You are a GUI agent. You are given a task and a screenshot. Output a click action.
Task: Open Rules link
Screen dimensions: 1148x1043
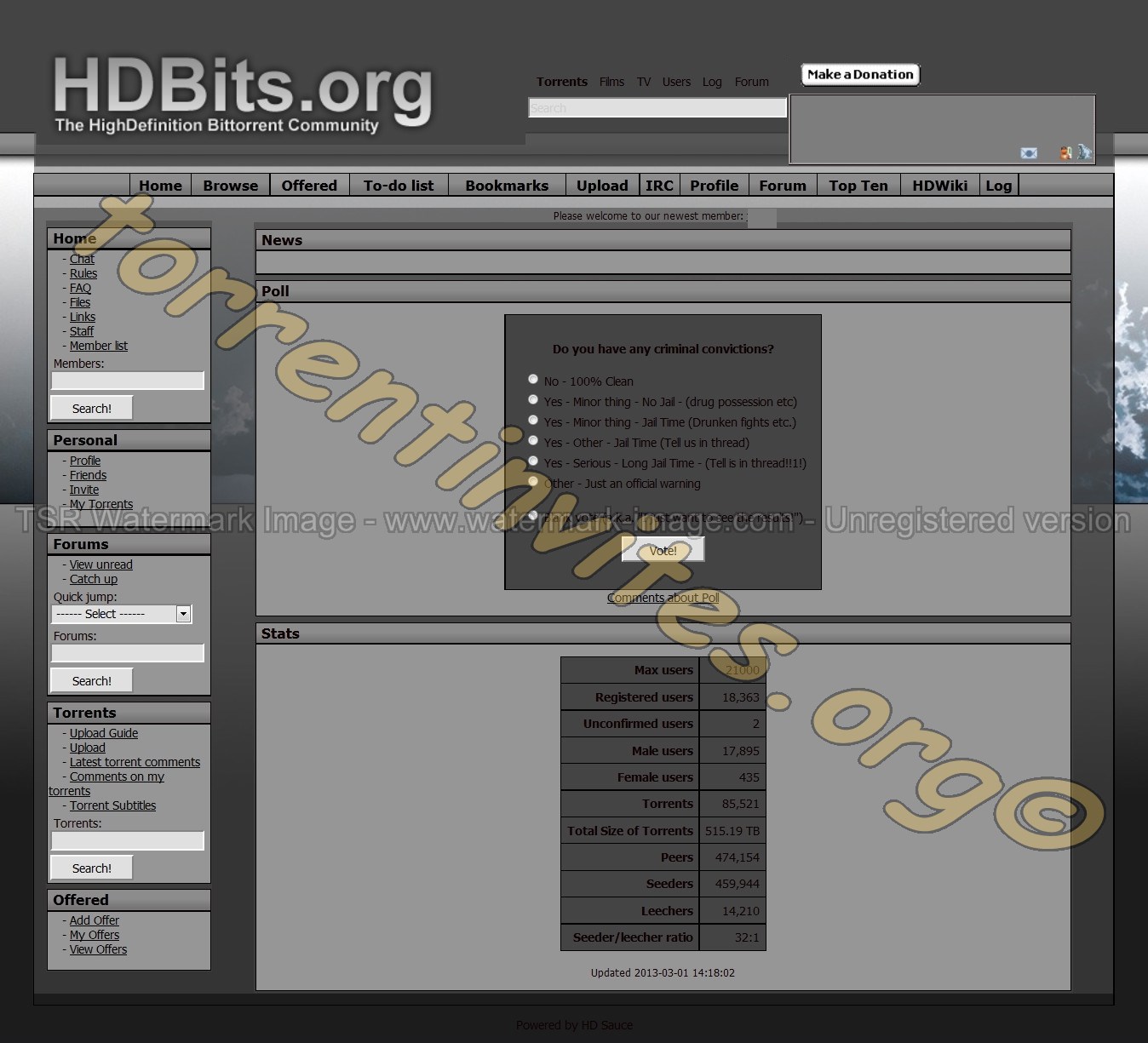83,273
